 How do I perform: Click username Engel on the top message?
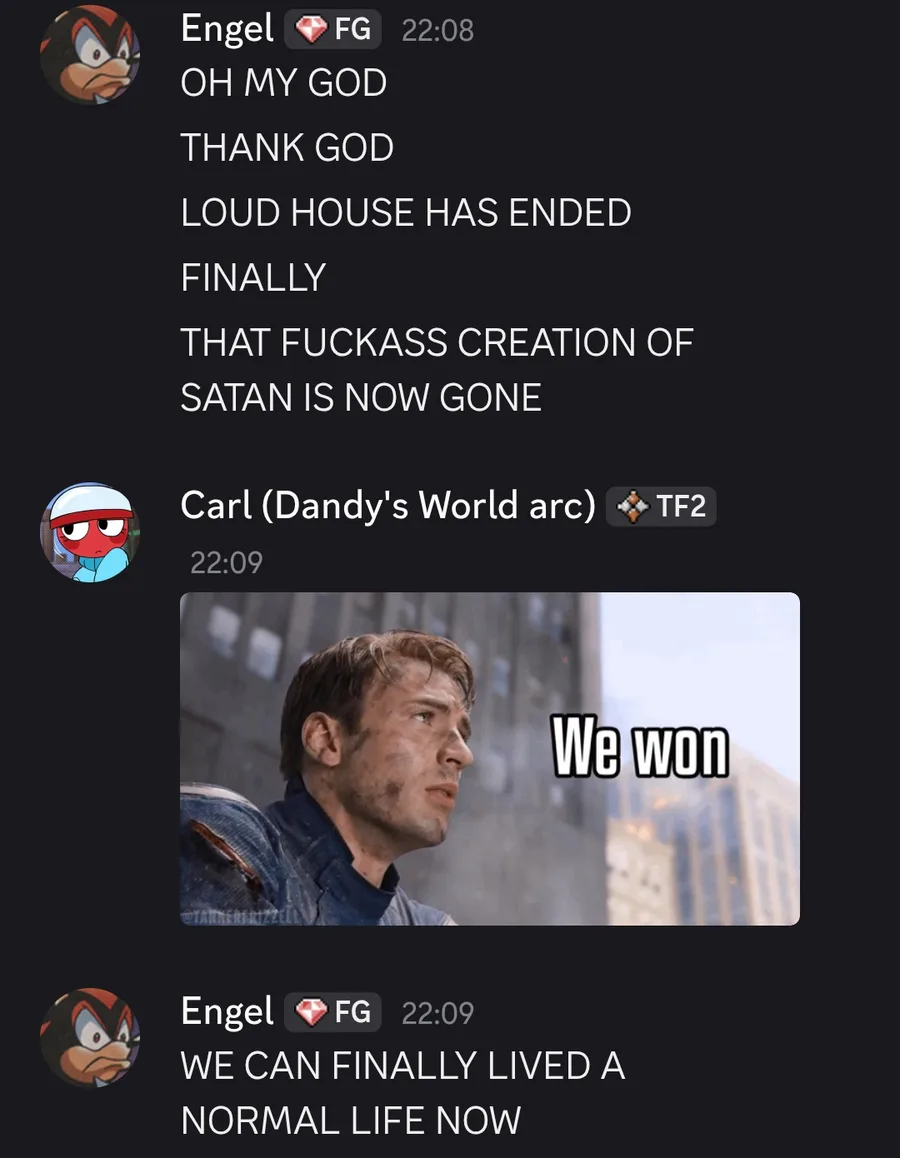[227, 30]
